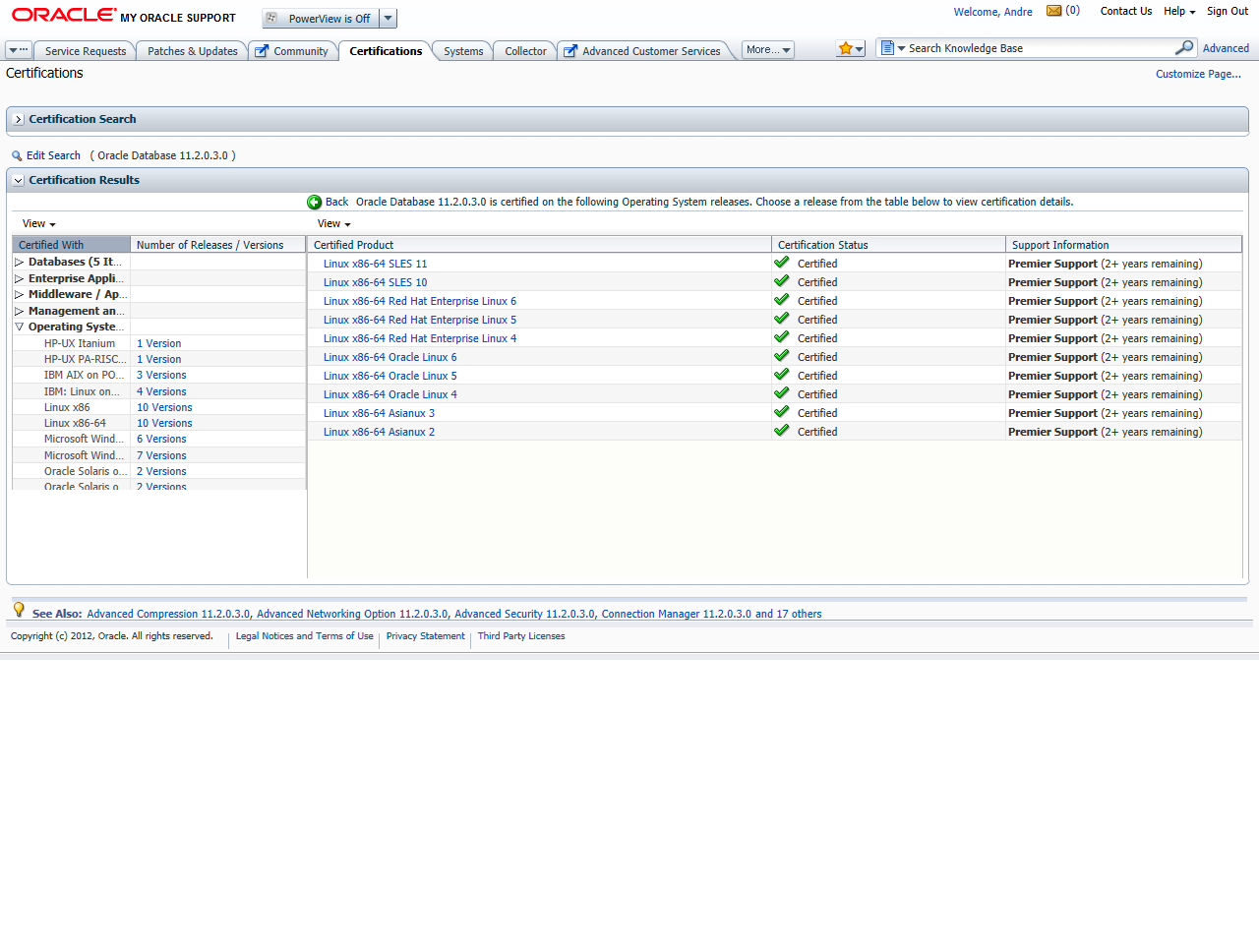
Task: Open Red Hat Enterprise Linux 6 link
Action: click(420, 301)
